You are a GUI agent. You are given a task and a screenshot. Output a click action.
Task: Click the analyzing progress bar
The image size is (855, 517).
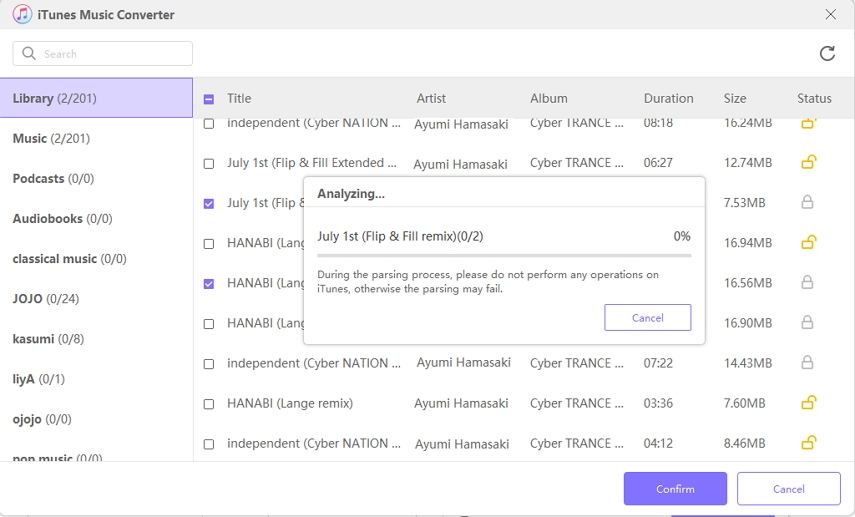504,255
